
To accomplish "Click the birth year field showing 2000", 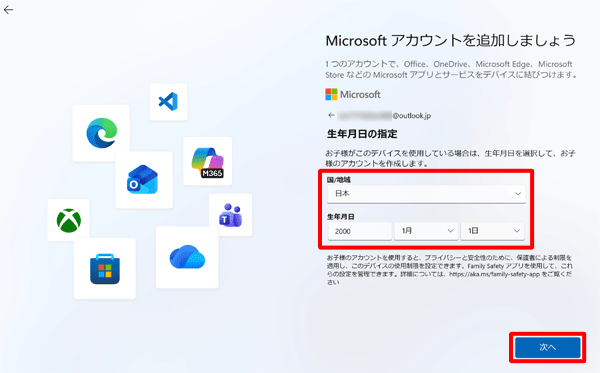I will coord(360,231).
